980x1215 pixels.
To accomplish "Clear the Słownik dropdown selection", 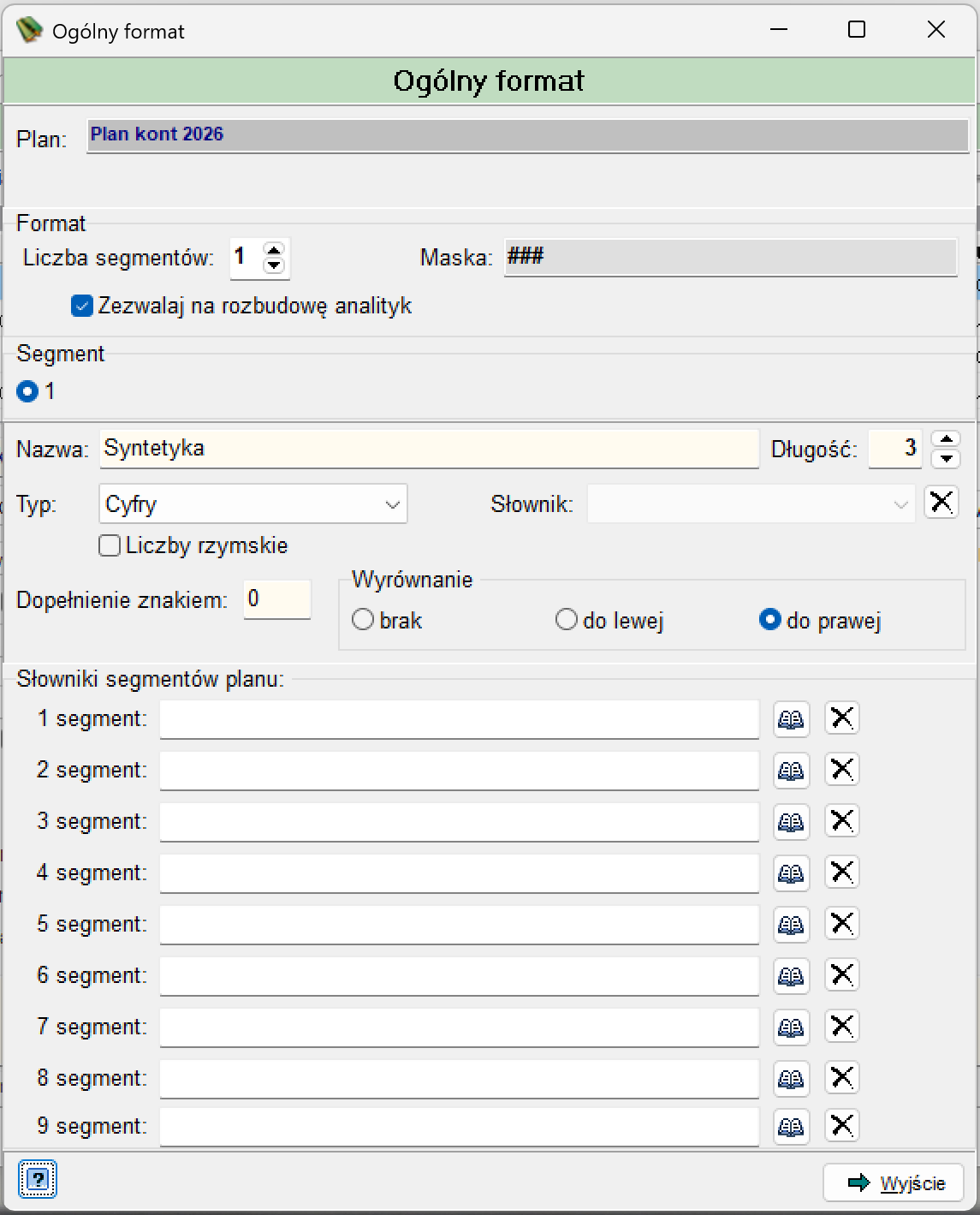I will click(941, 503).
